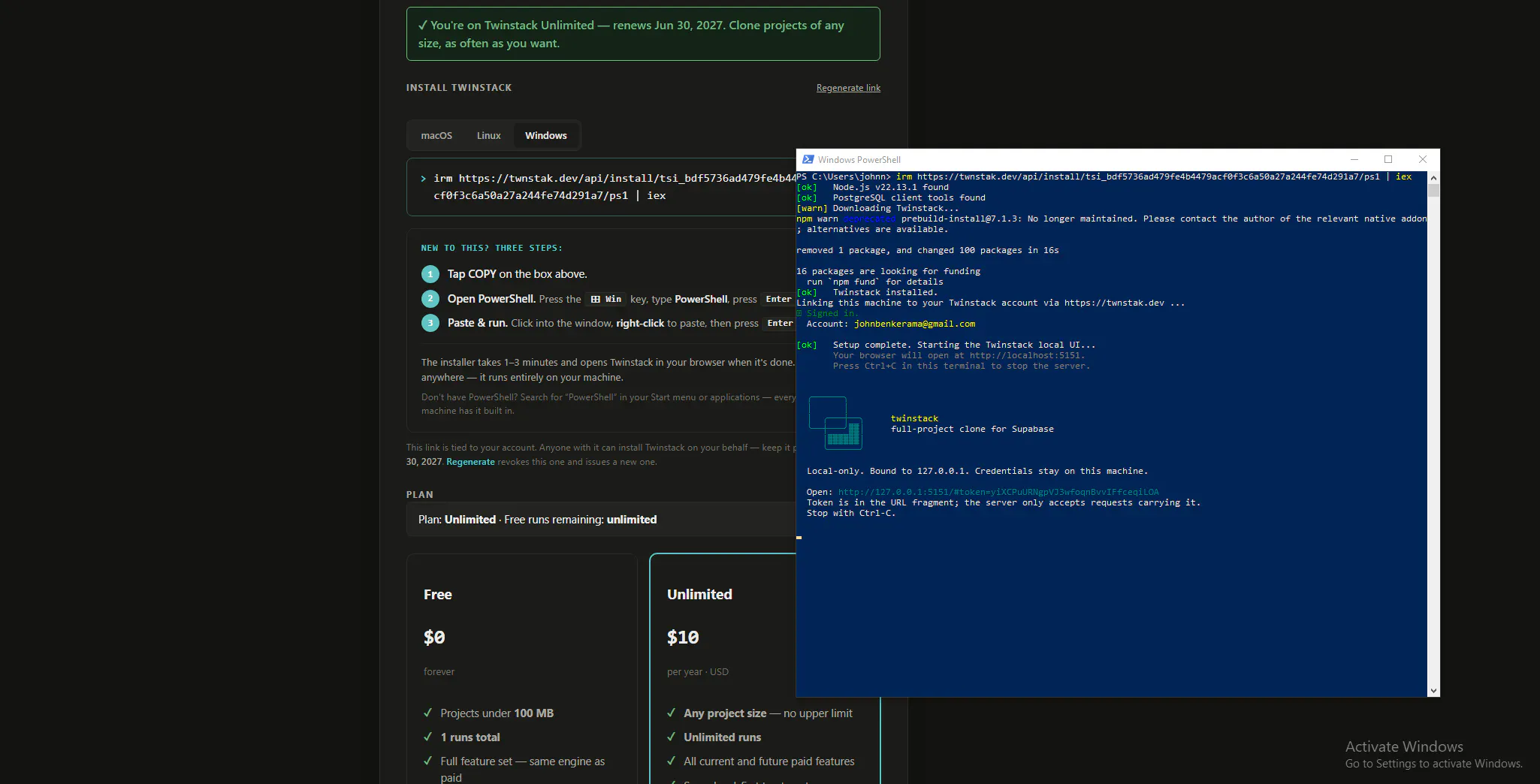Close the Windows PowerShell window
The height and width of the screenshot is (784, 1540).
(1422, 159)
